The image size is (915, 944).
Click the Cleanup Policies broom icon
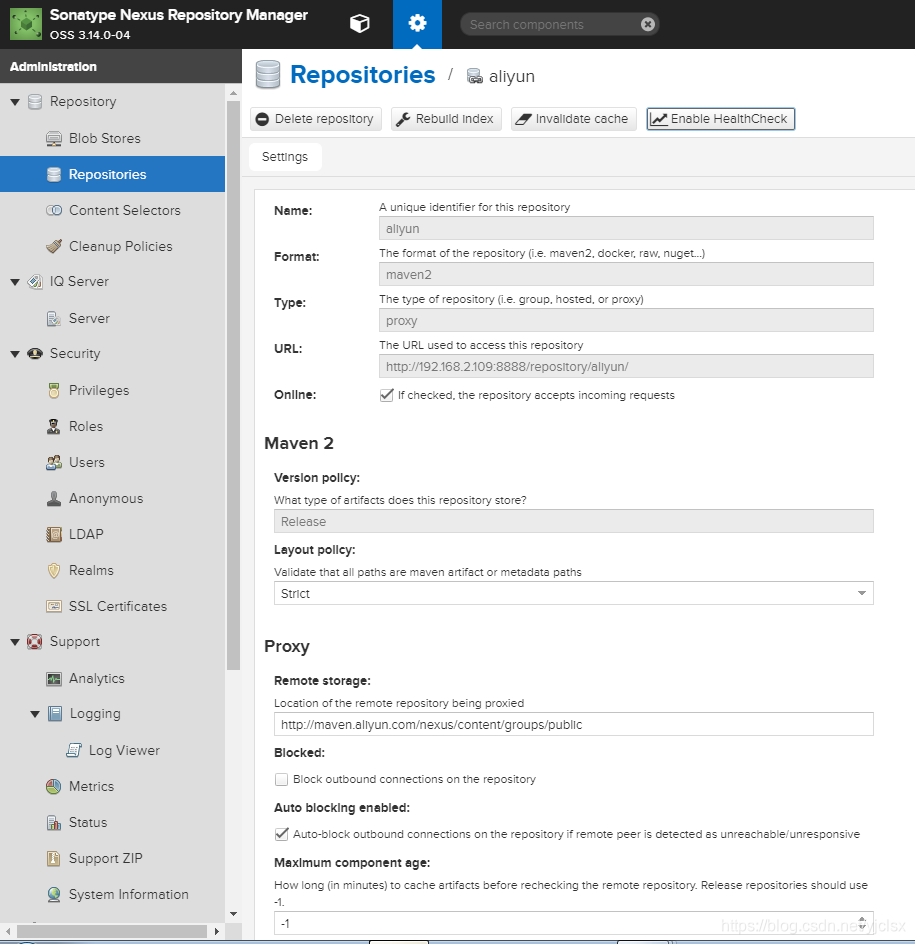(x=54, y=246)
